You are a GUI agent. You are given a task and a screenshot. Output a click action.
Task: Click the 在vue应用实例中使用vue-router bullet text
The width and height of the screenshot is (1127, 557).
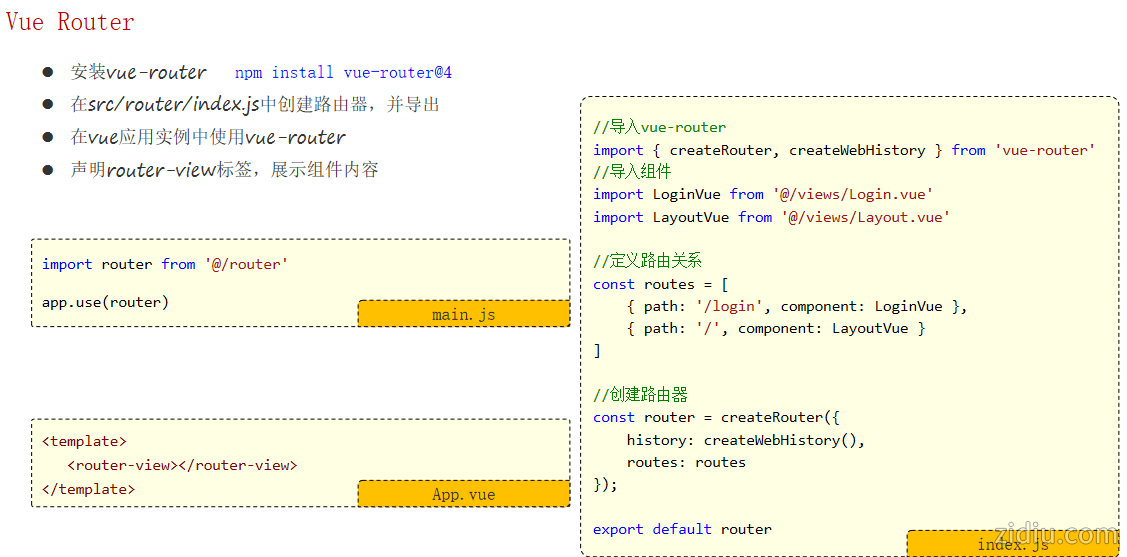pyautogui.click(x=208, y=138)
